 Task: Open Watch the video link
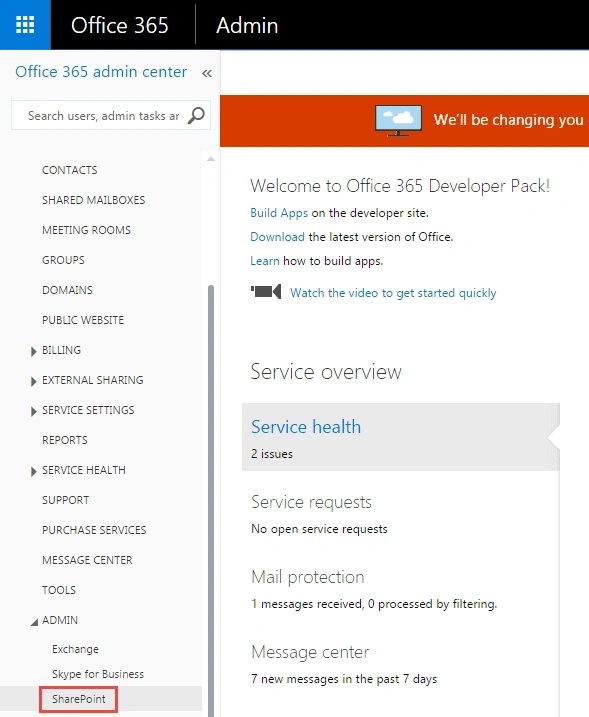point(393,293)
